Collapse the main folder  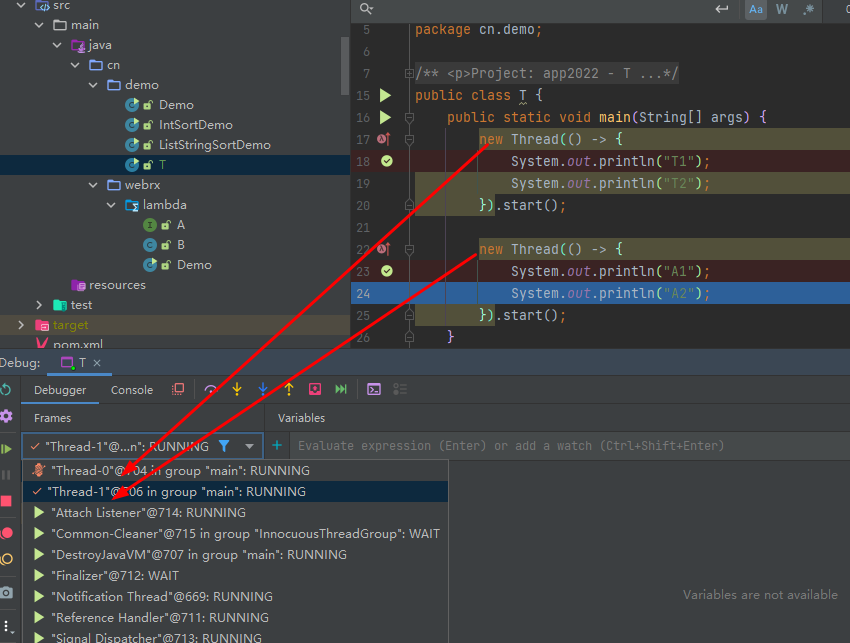pyautogui.click(x=39, y=25)
